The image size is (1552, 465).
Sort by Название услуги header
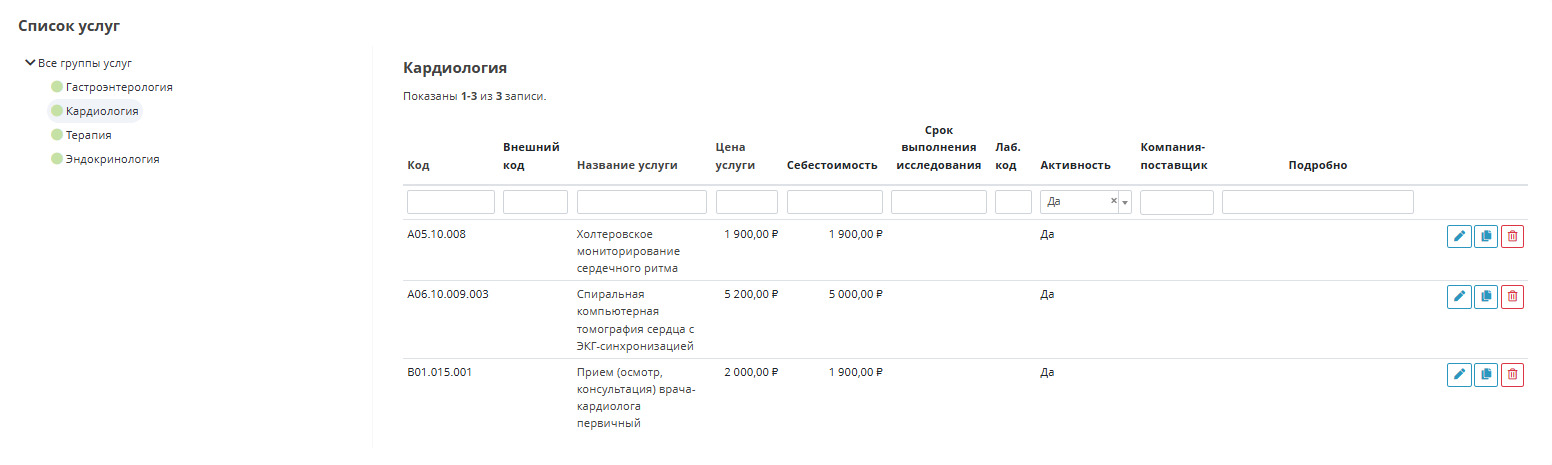point(627,165)
